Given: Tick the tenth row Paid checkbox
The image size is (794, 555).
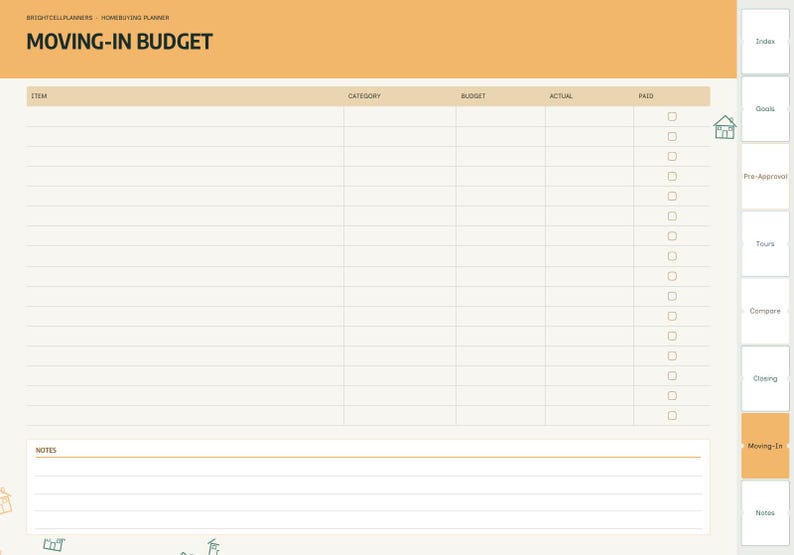Looking at the screenshot, I should click(x=672, y=296).
